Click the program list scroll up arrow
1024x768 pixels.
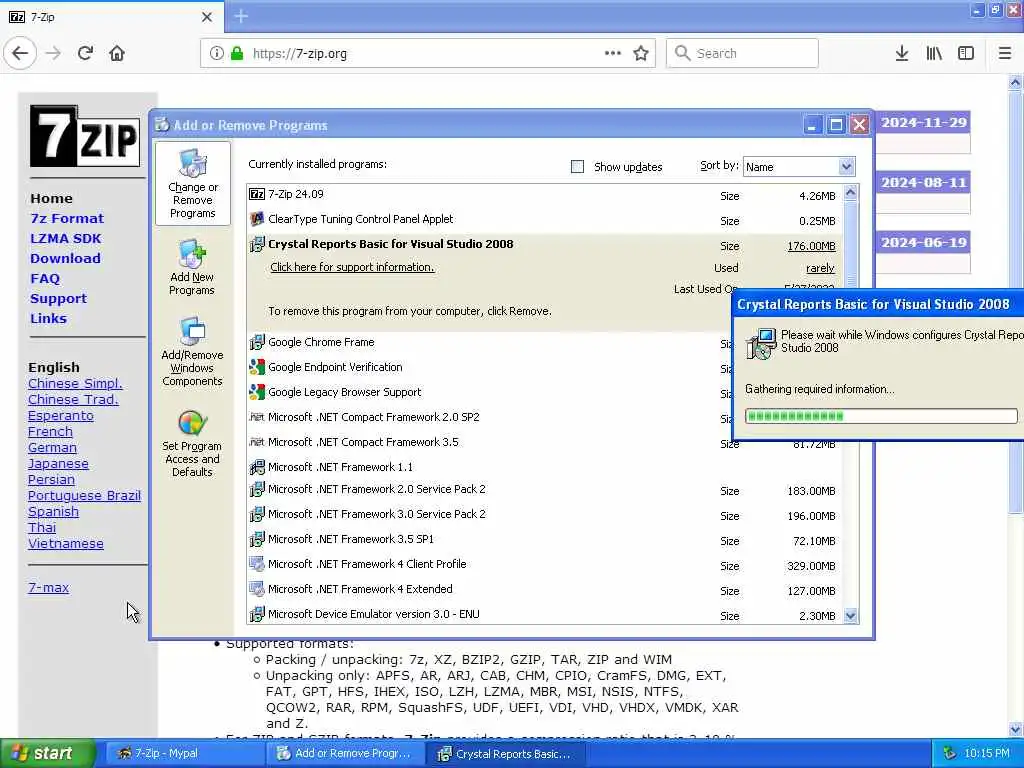[850, 192]
